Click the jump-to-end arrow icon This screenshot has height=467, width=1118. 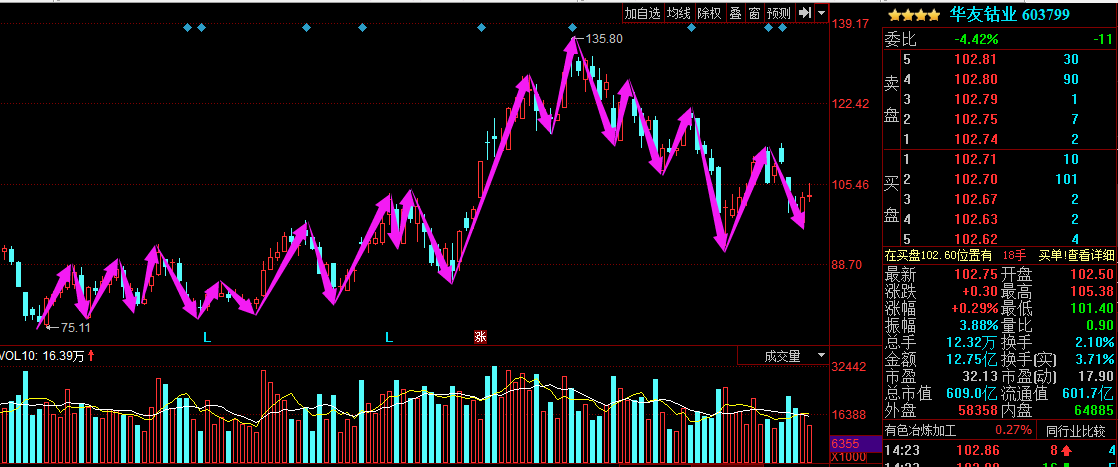tap(804, 13)
